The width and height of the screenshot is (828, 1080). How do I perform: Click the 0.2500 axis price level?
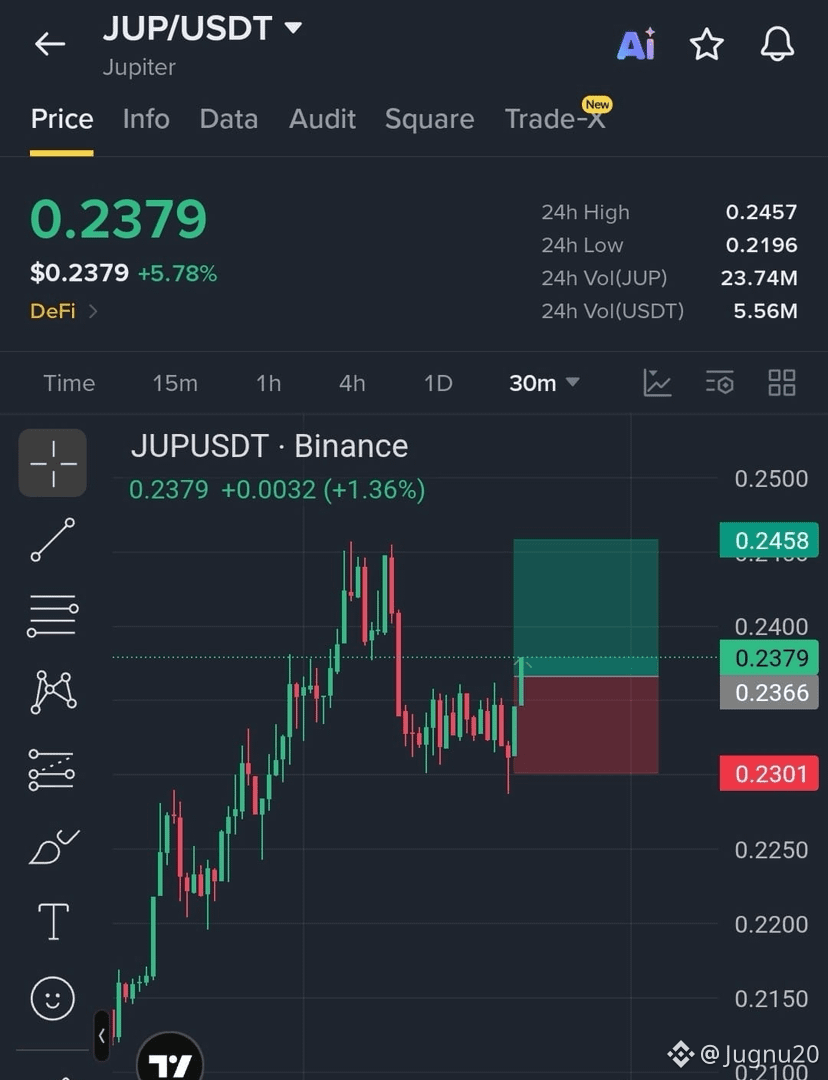click(x=771, y=479)
